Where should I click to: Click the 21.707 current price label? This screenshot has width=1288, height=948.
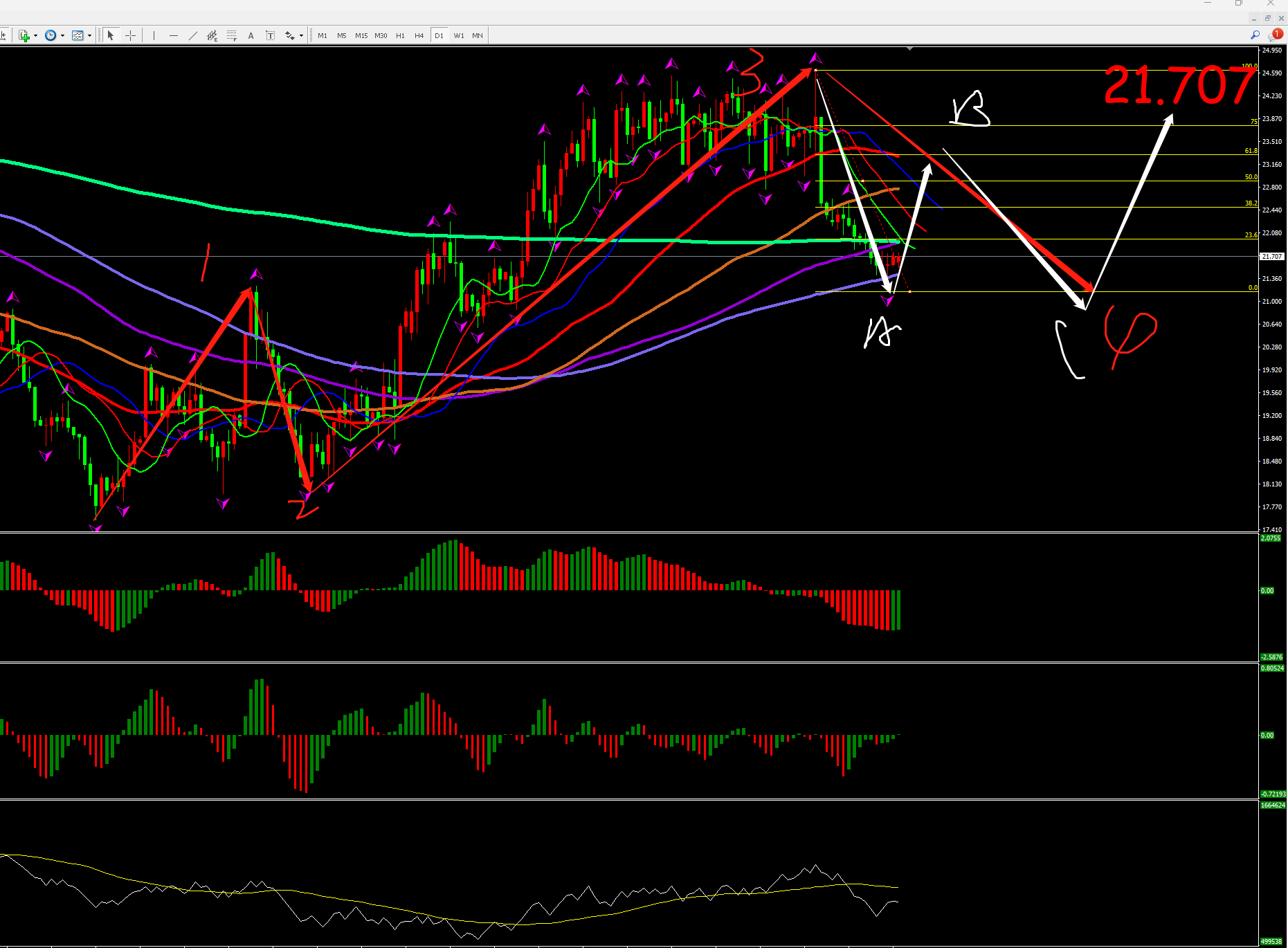(x=1271, y=256)
